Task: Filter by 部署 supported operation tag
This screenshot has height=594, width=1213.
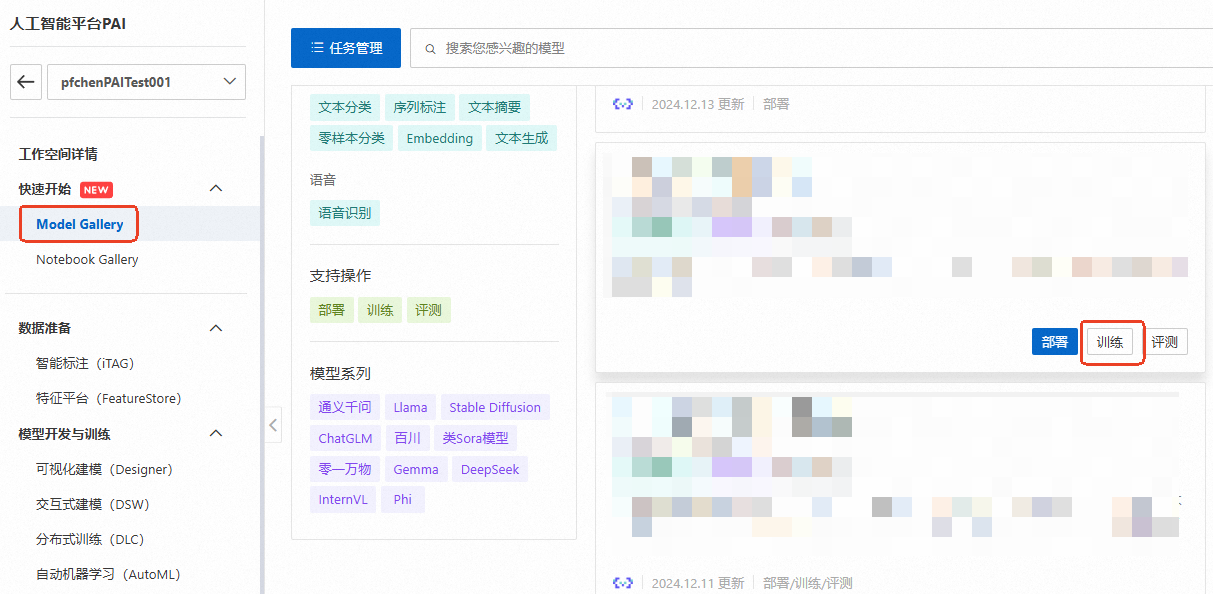Action: (x=332, y=310)
